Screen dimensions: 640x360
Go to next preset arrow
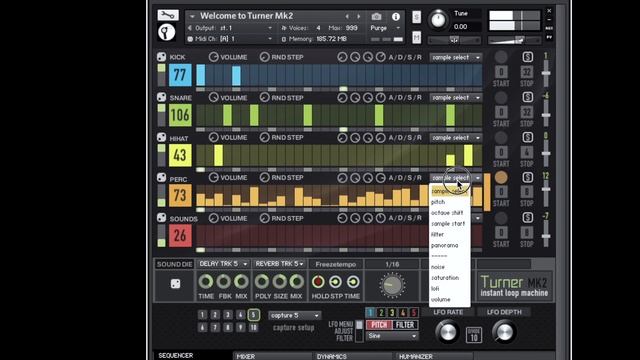[359, 16]
